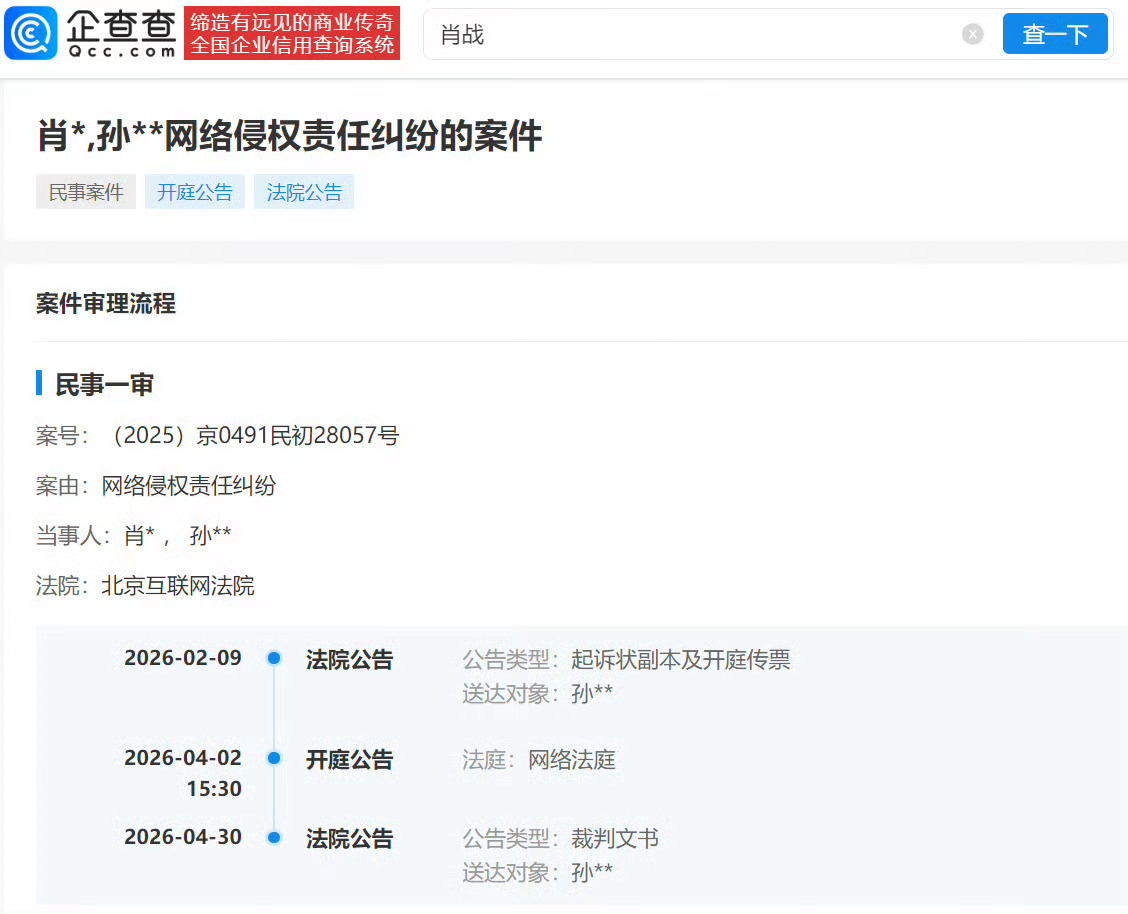Expand the 法院公告 entry dated 2026-02-09
Screen dimensions: 1128x914
coord(349,658)
